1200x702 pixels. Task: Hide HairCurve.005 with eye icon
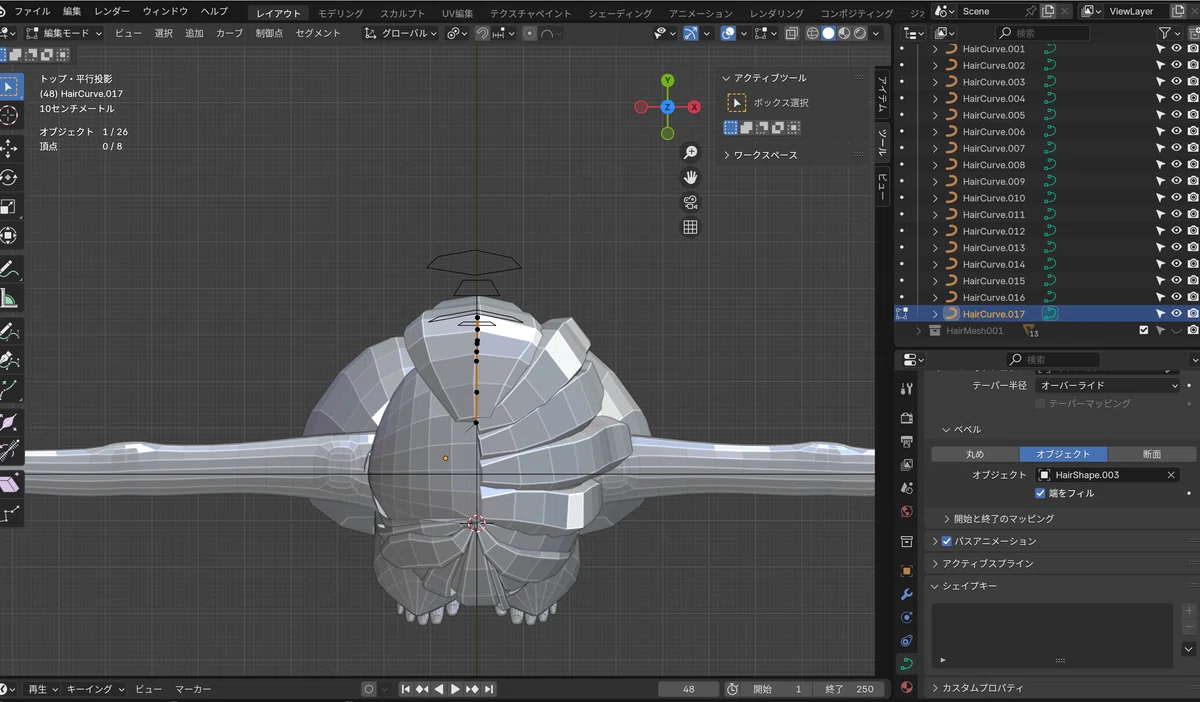(x=1176, y=115)
